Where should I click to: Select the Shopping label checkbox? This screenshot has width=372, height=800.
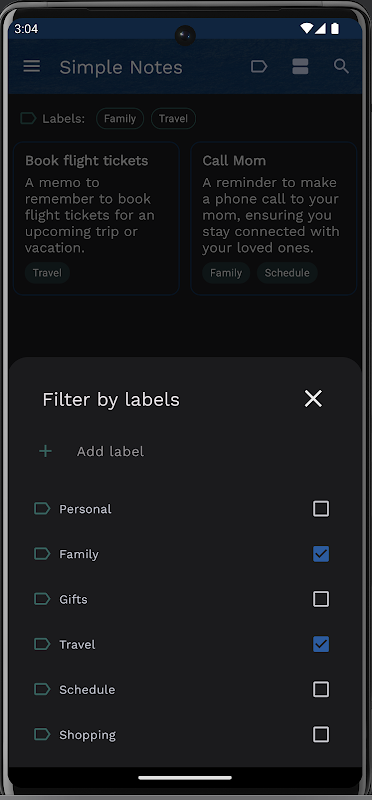(321, 735)
